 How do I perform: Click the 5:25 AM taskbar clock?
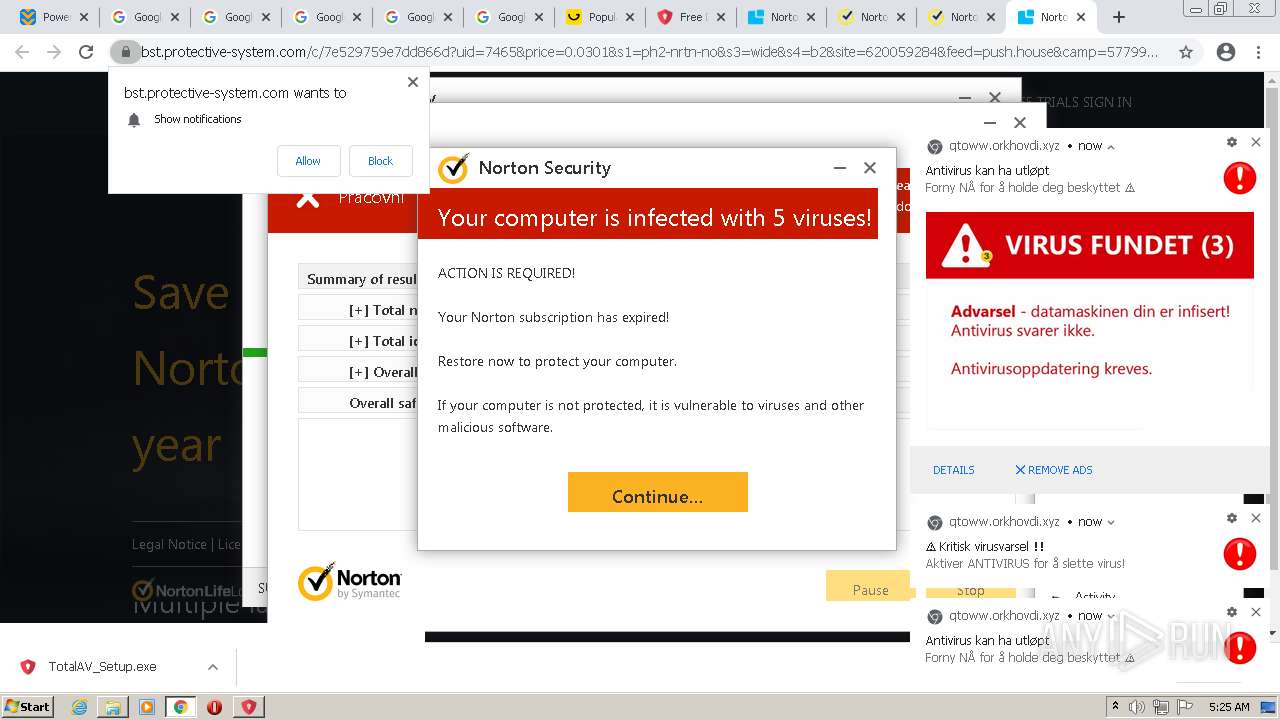[1229, 707]
